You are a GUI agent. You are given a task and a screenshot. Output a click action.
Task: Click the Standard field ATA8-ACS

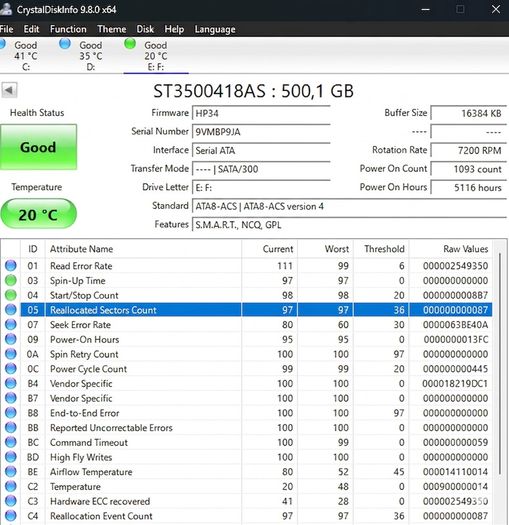point(349,206)
